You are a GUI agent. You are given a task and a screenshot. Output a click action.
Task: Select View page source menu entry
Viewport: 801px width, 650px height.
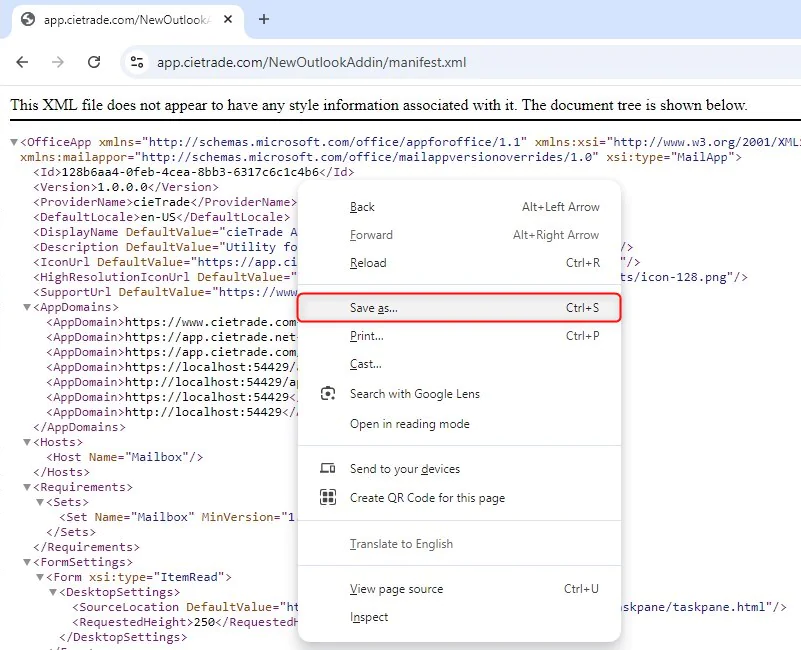pos(396,589)
